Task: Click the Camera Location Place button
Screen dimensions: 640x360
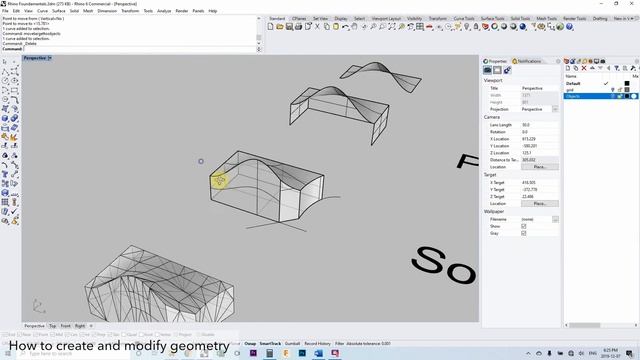Action: point(540,167)
